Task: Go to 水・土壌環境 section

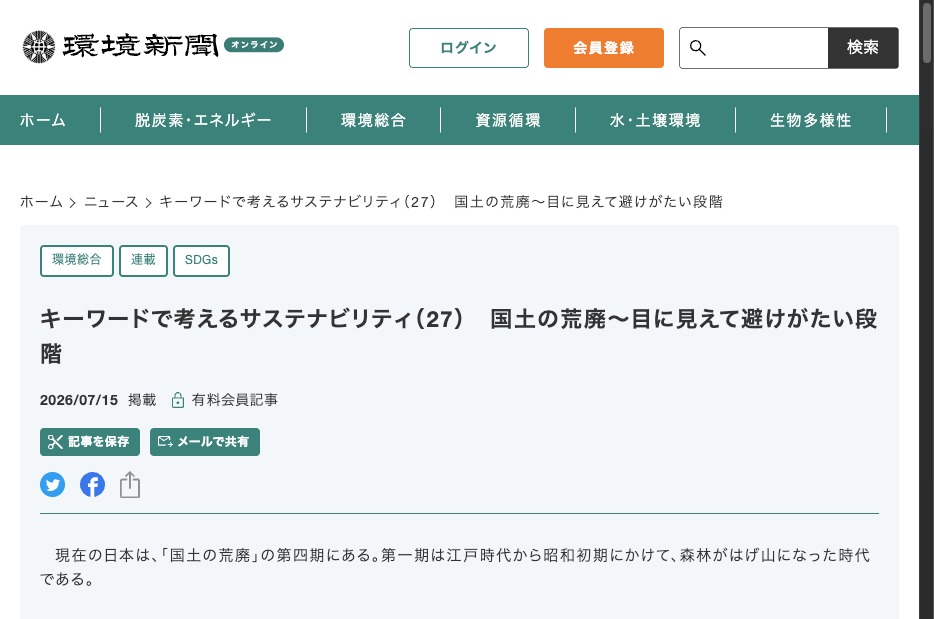Action: 655,120
